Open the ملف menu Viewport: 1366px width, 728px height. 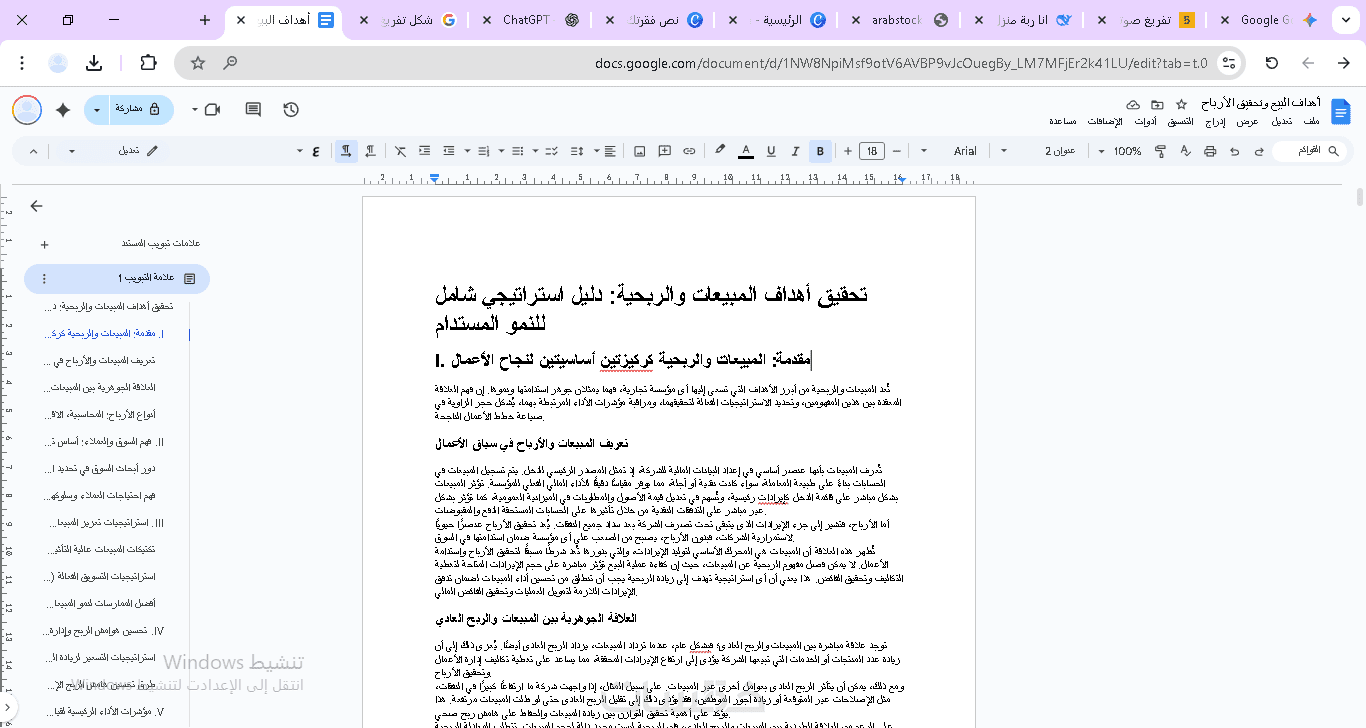click(x=1310, y=121)
